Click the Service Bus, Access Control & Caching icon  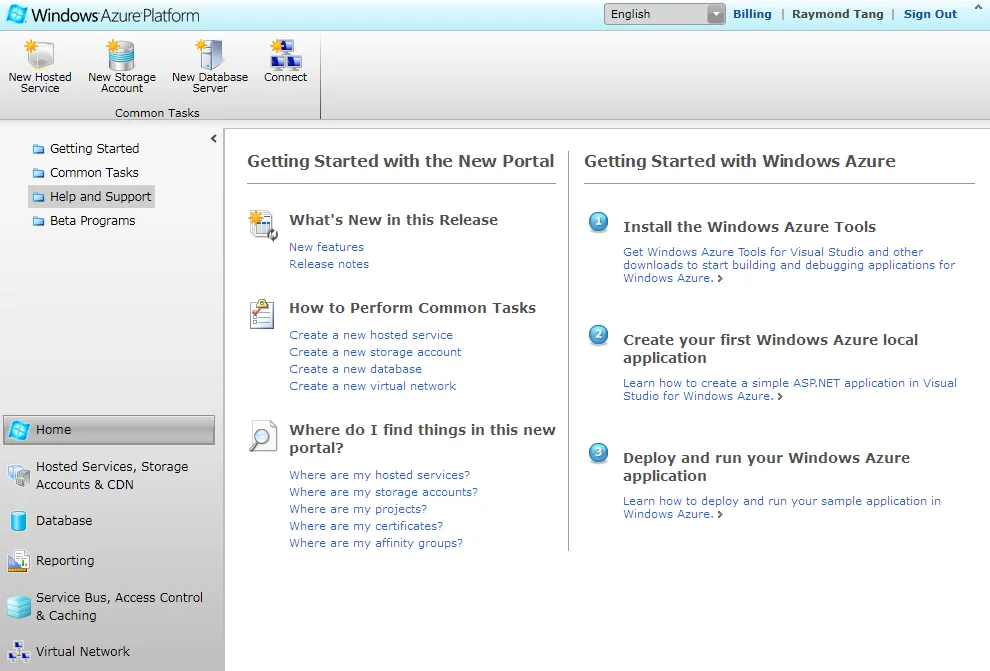coord(18,607)
